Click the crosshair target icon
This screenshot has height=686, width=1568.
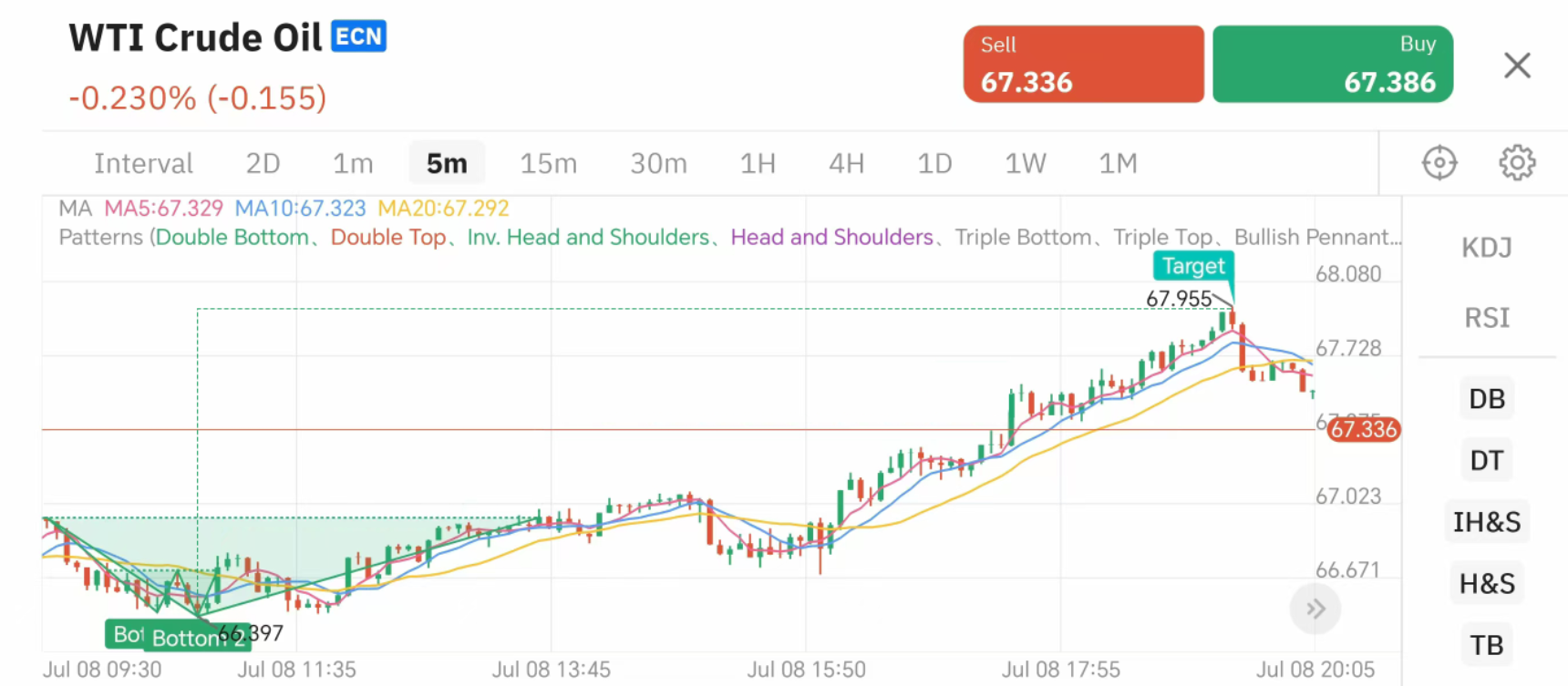(x=1439, y=163)
